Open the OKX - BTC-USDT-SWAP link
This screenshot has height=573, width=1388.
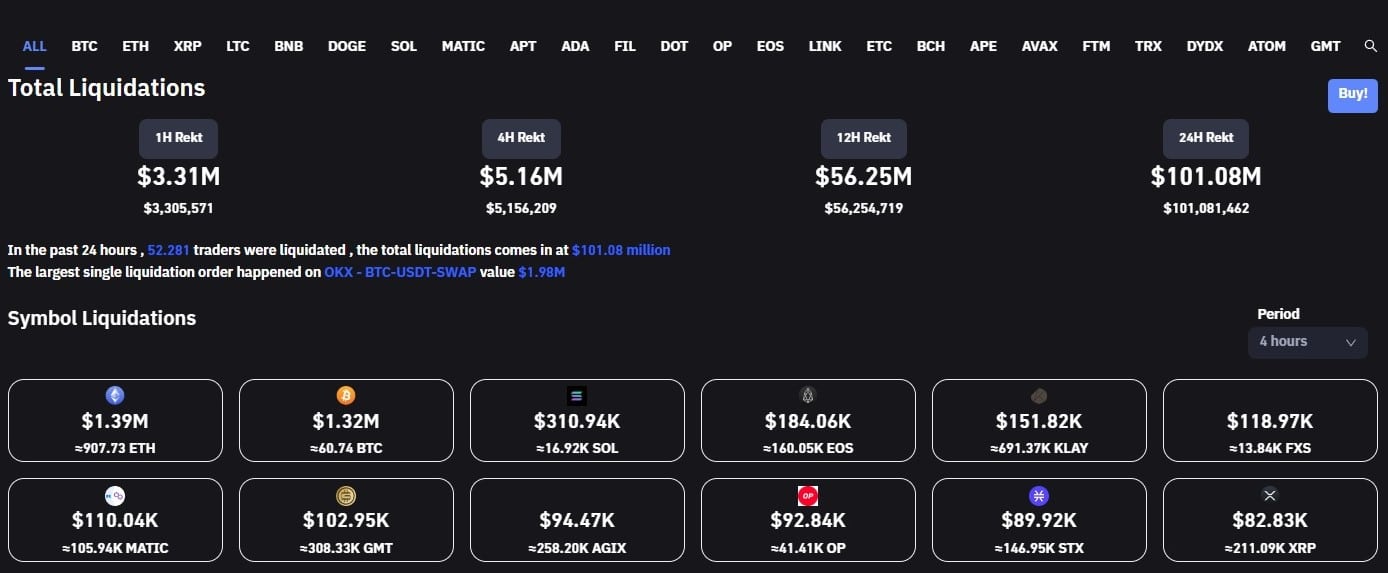400,271
